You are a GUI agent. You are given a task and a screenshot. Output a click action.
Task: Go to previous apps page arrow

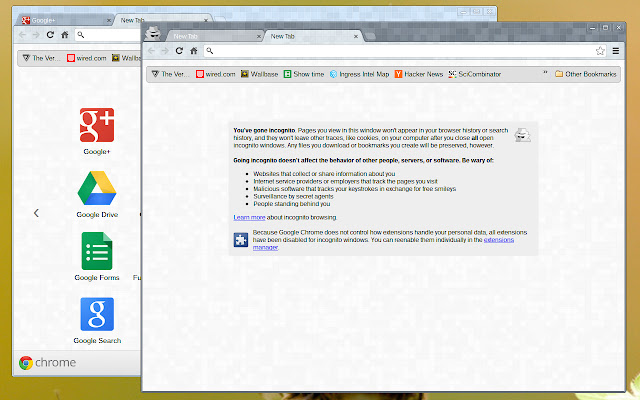point(36,213)
